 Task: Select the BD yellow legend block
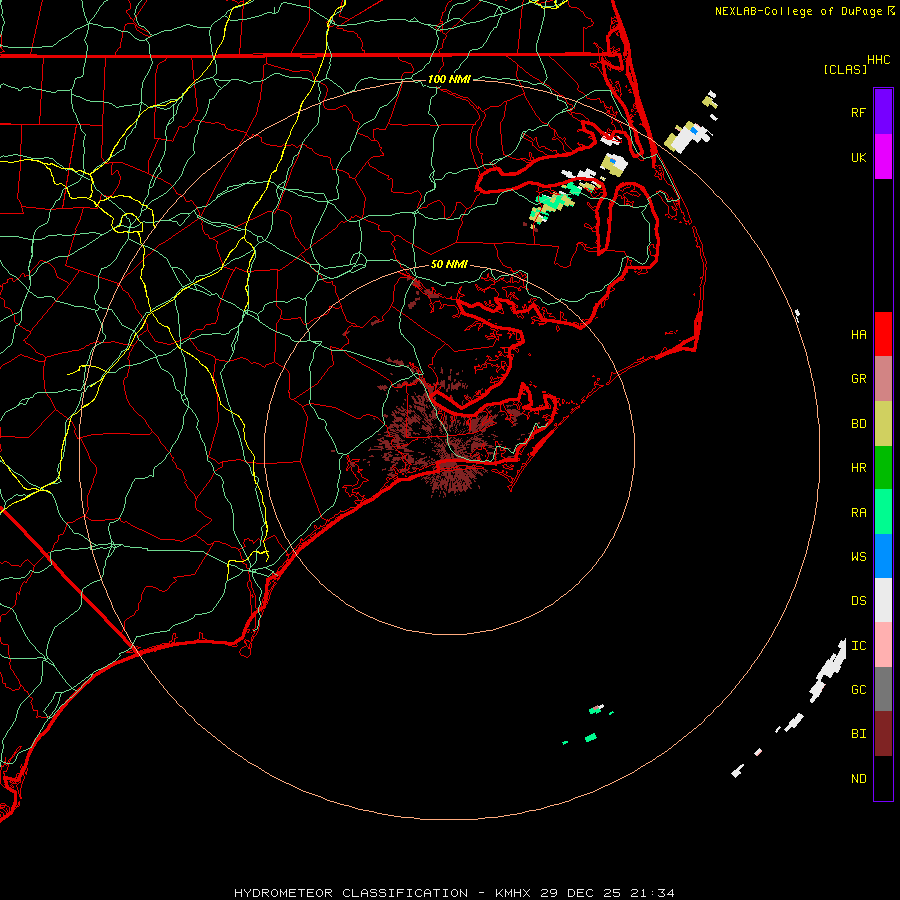pos(883,424)
